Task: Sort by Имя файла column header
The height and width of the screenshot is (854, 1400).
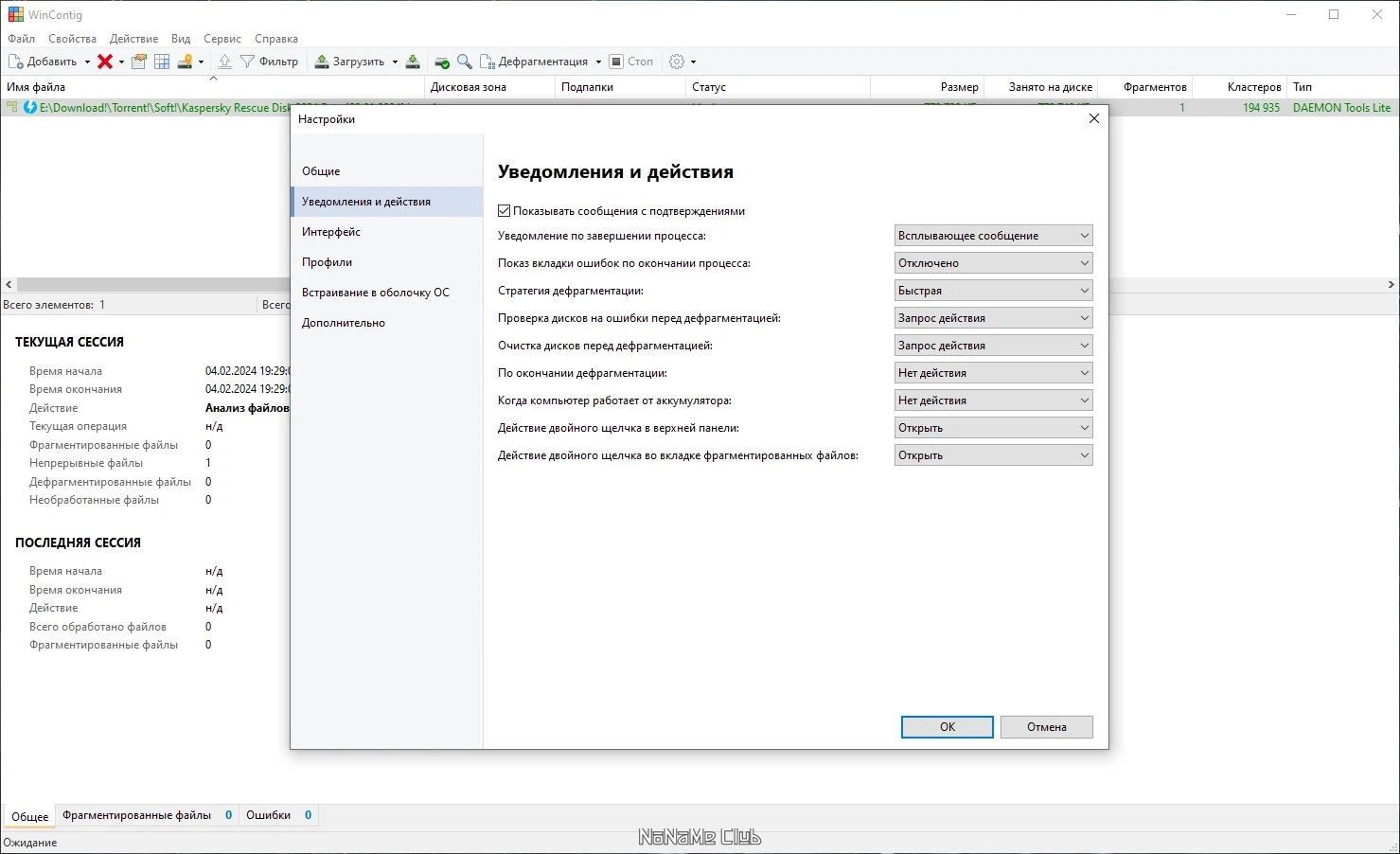Action: pyautogui.click(x=213, y=87)
